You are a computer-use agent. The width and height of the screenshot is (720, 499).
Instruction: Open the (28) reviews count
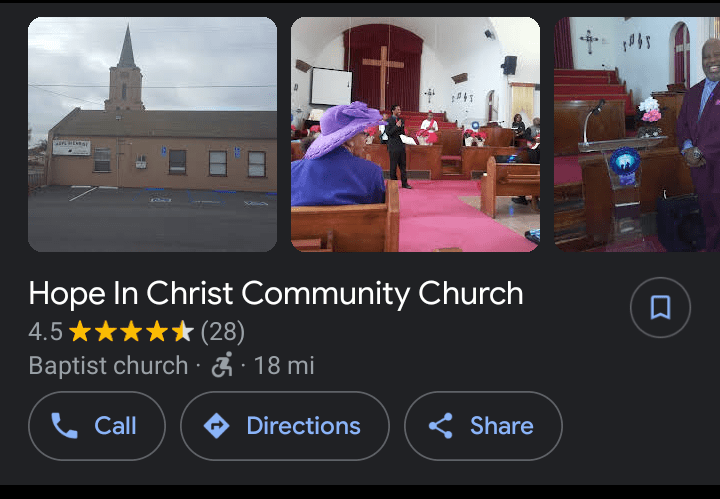(x=223, y=331)
